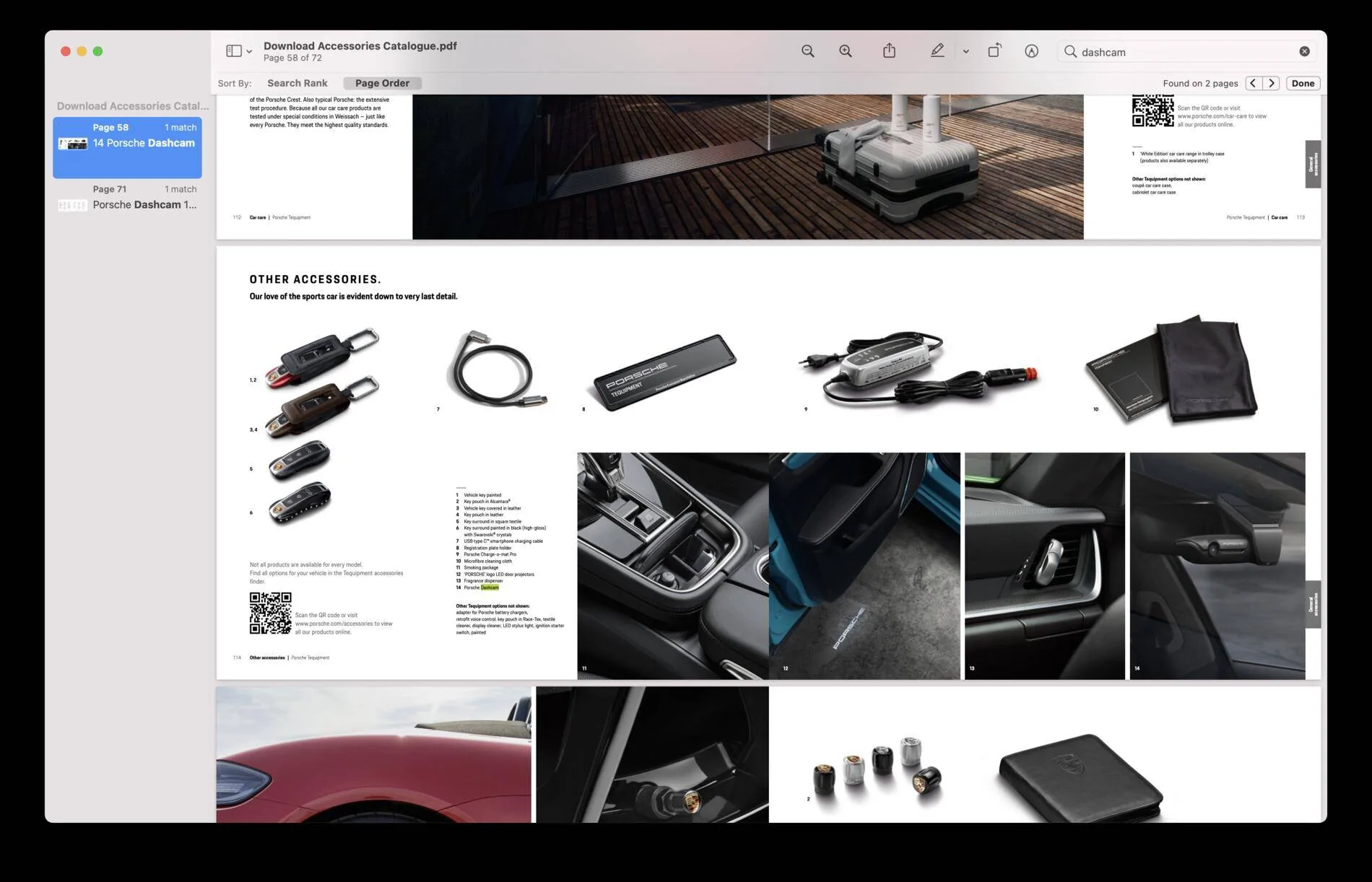Click the zoom in magnifier icon
1372x882 pixels.
click(x=845, y=51)
